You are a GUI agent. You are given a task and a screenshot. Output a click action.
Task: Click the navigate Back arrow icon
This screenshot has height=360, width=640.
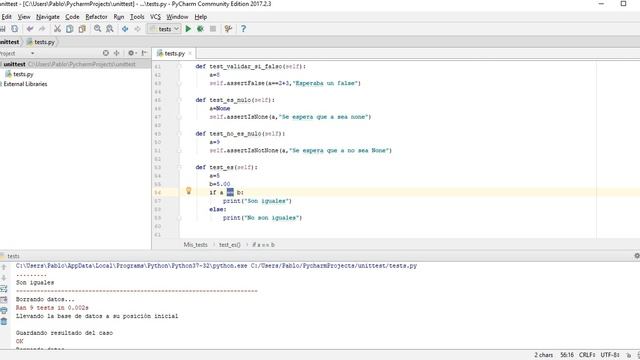coord(125,29)
